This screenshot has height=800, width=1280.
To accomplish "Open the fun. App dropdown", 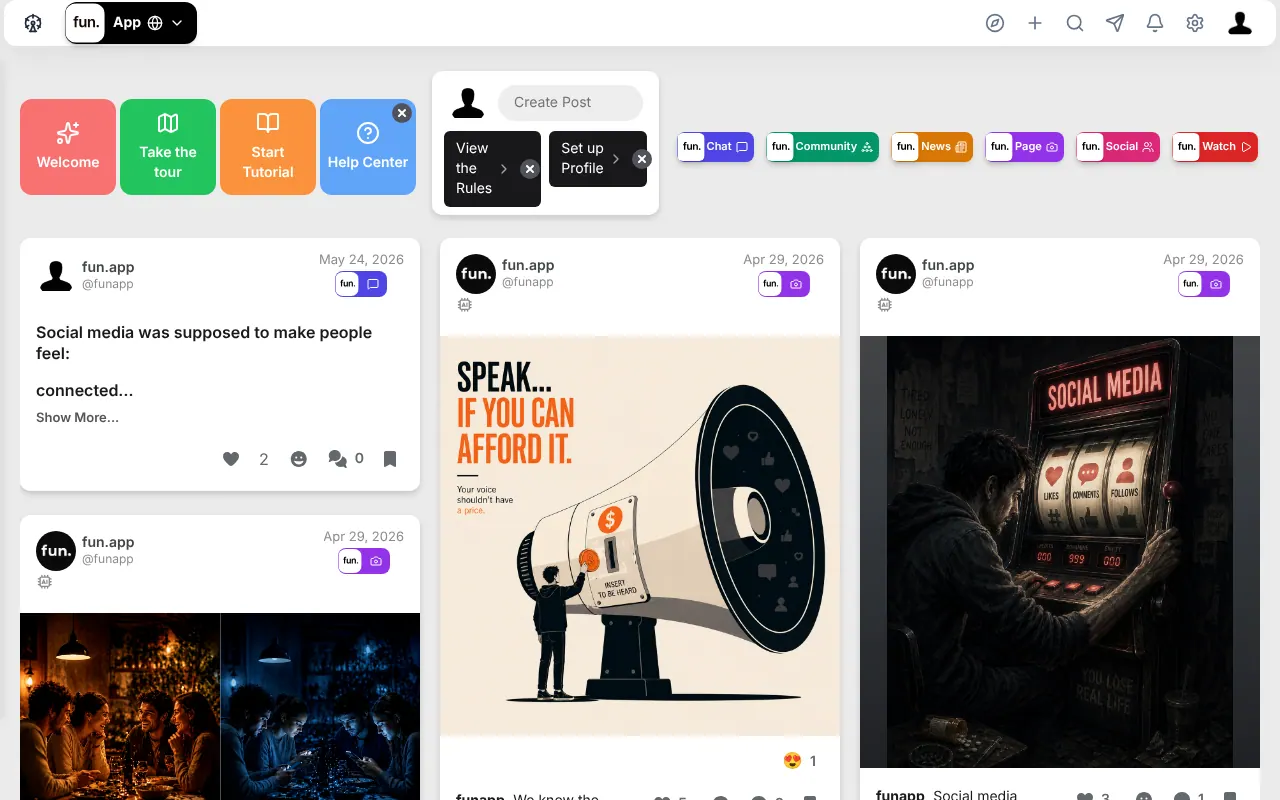I will point(131,23).
